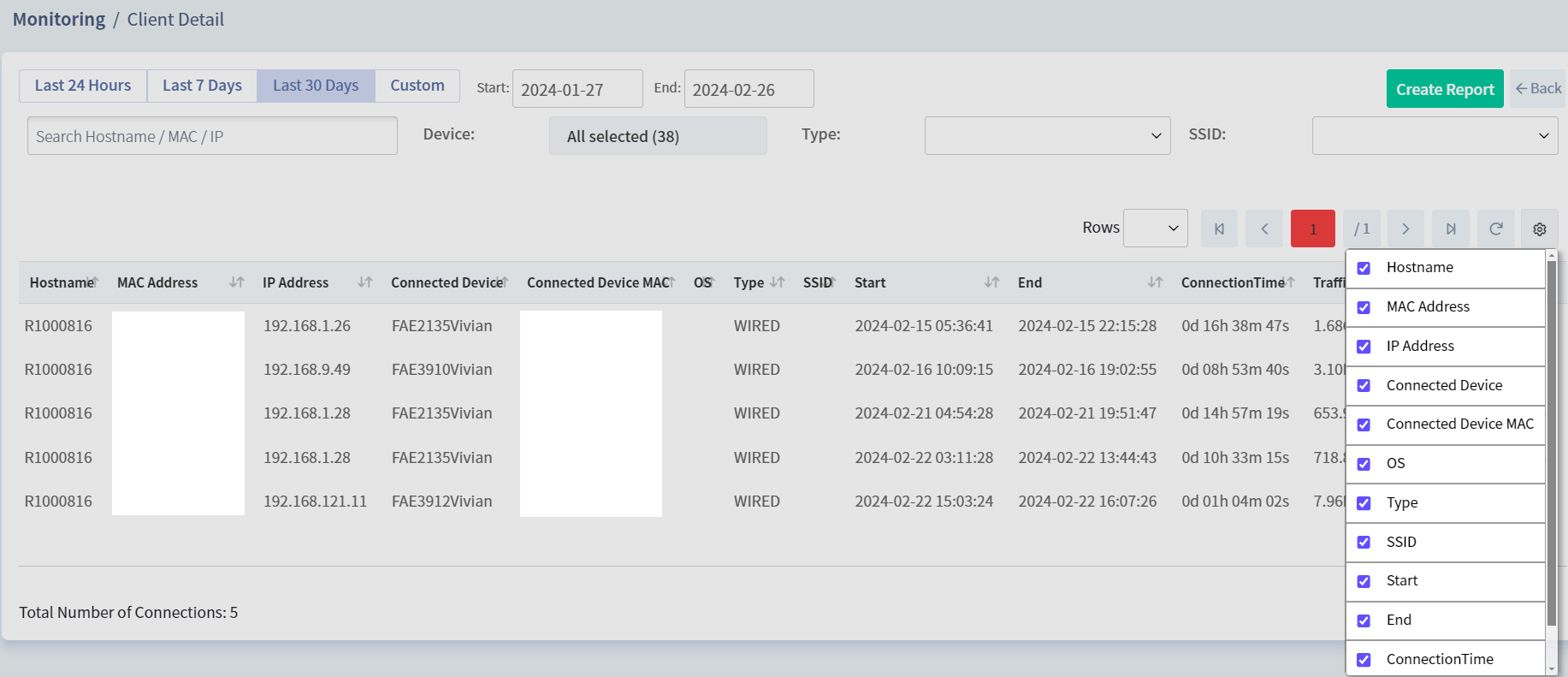Select Custom date range tab
1568x677 pixels.
(x=417, y=86)
